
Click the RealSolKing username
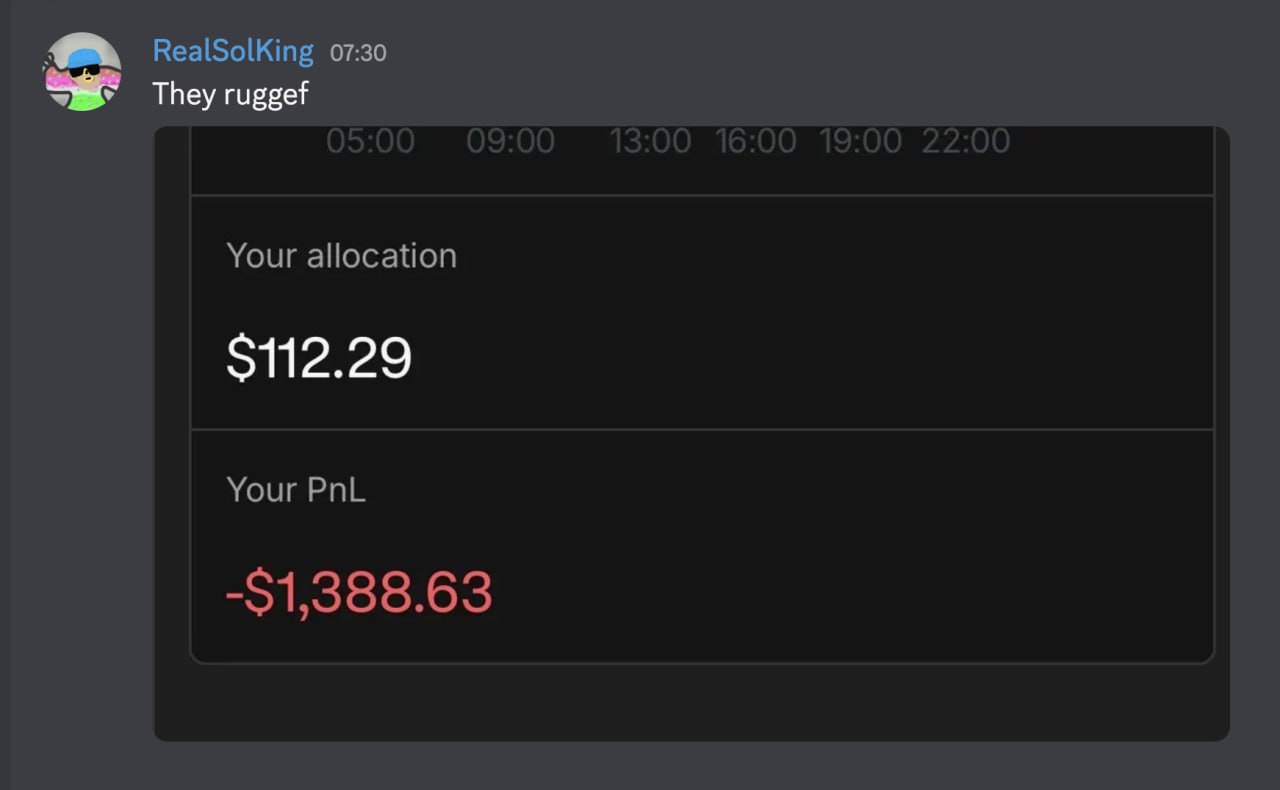[233, 51]
